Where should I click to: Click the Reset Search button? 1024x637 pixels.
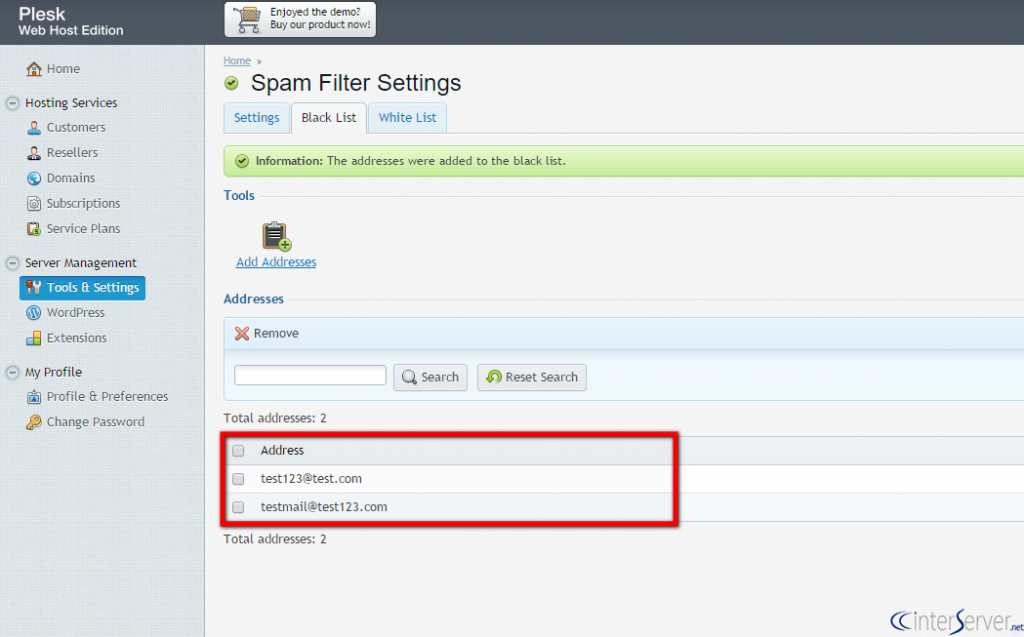click(531, 377)
